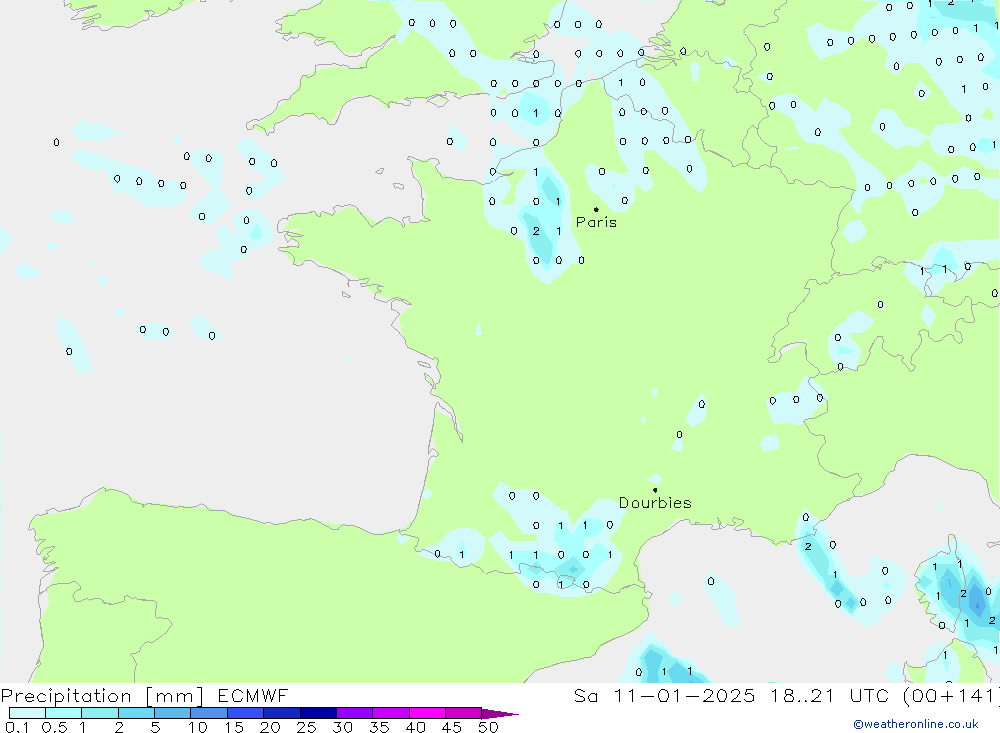Open the weatheronline.co.uk copyright link

pyautogui.click(x=915, y=724)
